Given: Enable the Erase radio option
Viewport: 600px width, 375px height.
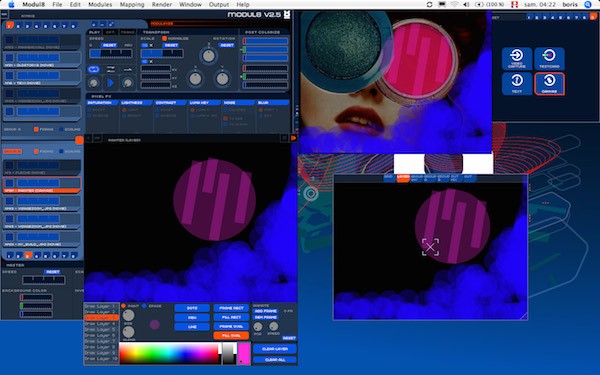Looking at the screenshot, I should click(144, 306).
